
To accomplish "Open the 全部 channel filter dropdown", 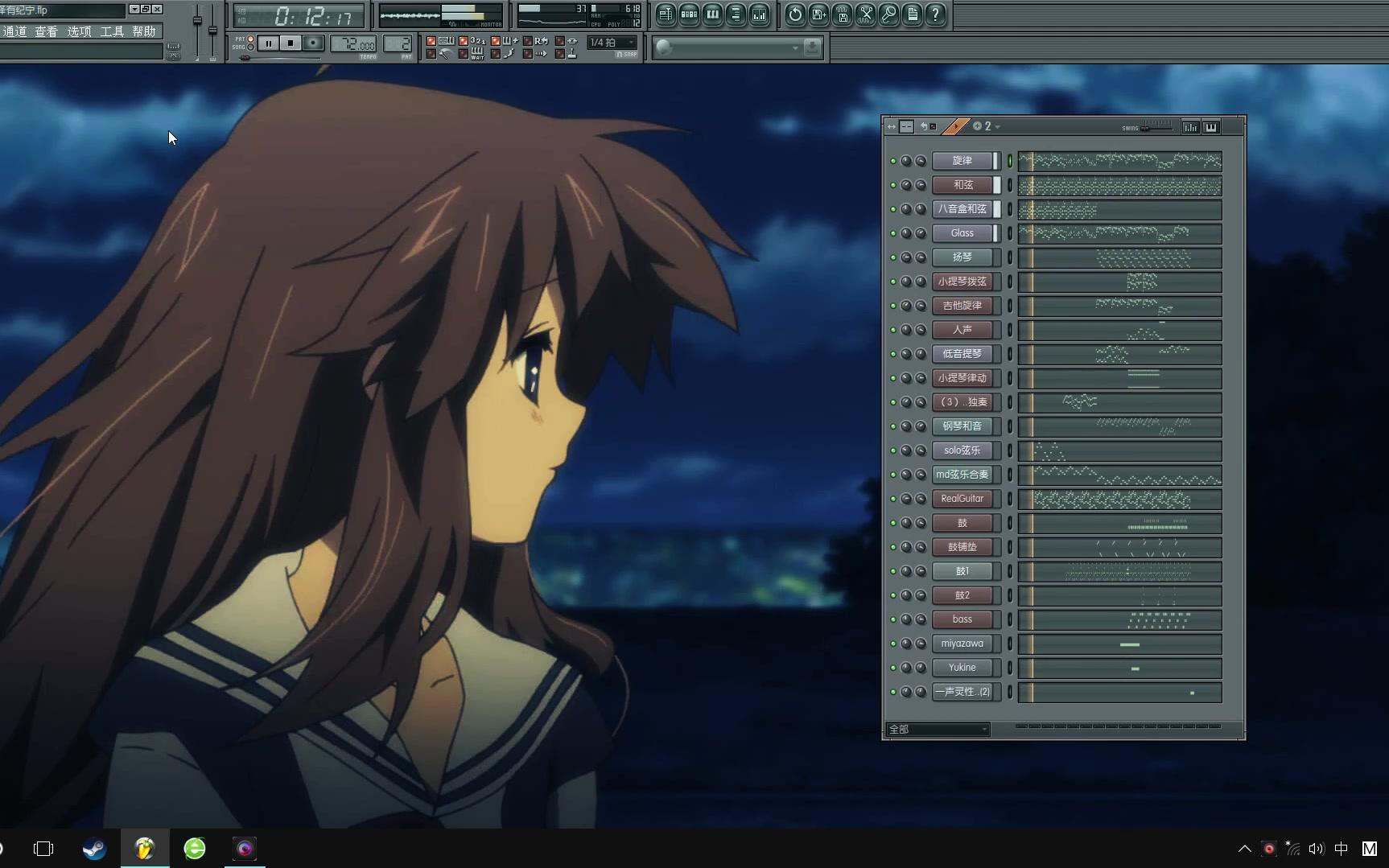I will pyautogui.click(x=938, y=729).
